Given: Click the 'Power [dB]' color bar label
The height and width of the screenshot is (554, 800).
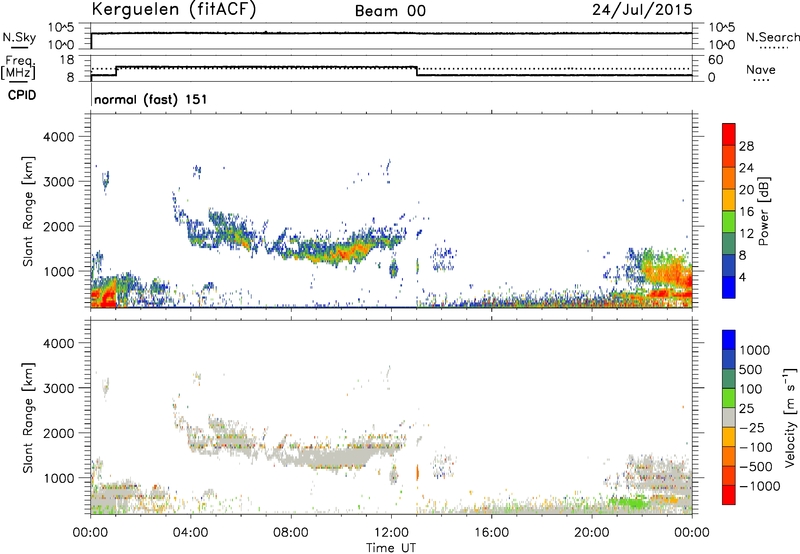Looking at the screenshot, I should pyautogui.click(x=763, y=211).
